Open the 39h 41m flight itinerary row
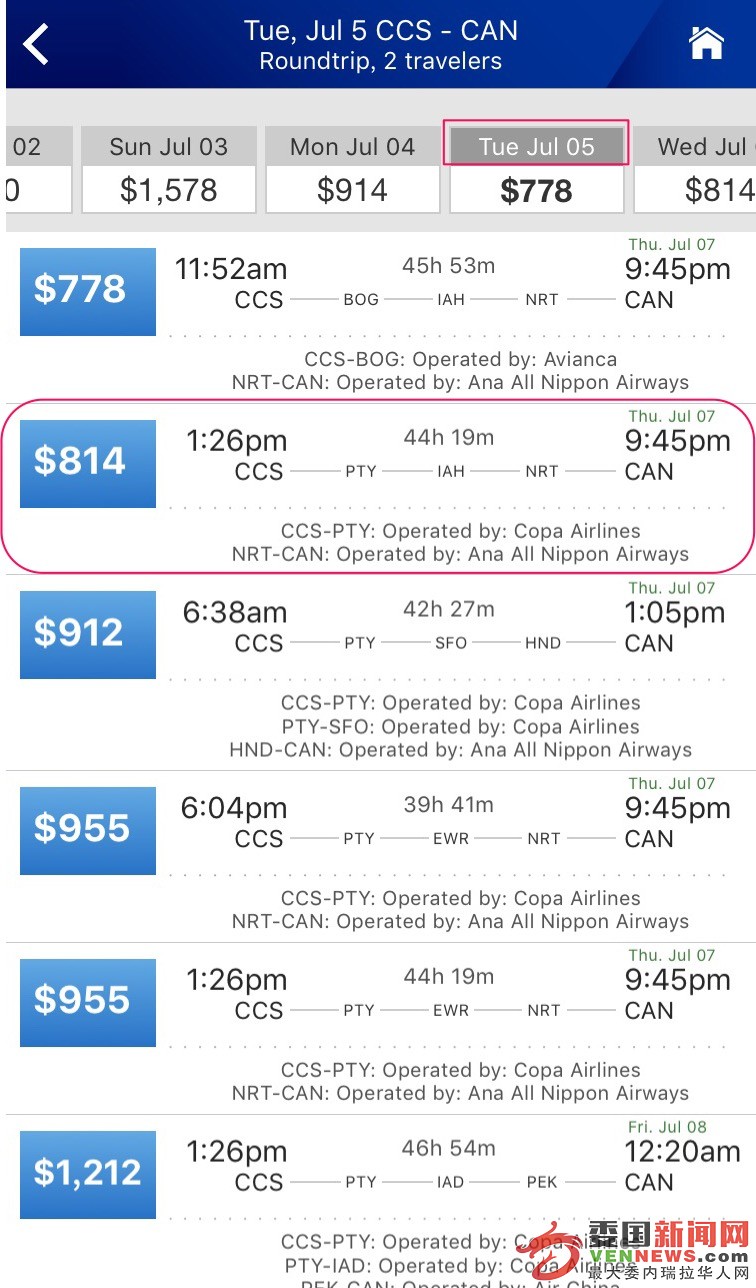 tap(378, 856)
